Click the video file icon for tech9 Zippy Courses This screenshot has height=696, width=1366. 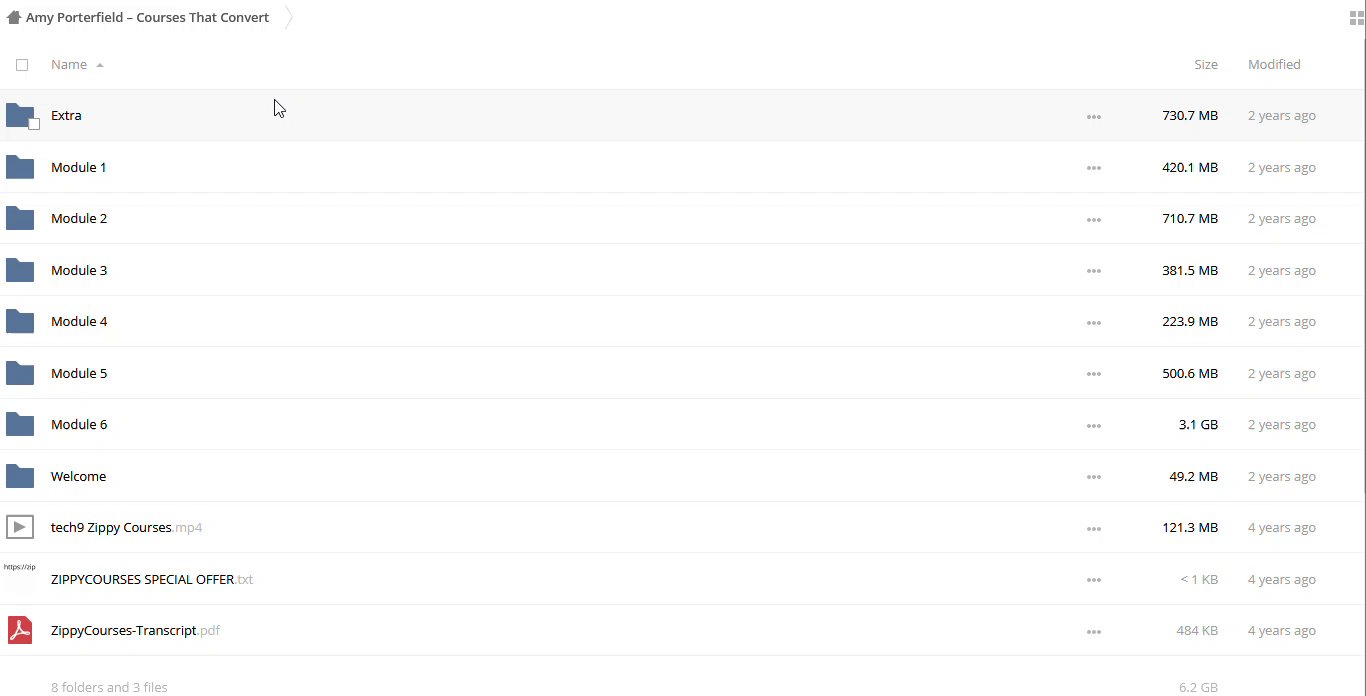[20, 527]
